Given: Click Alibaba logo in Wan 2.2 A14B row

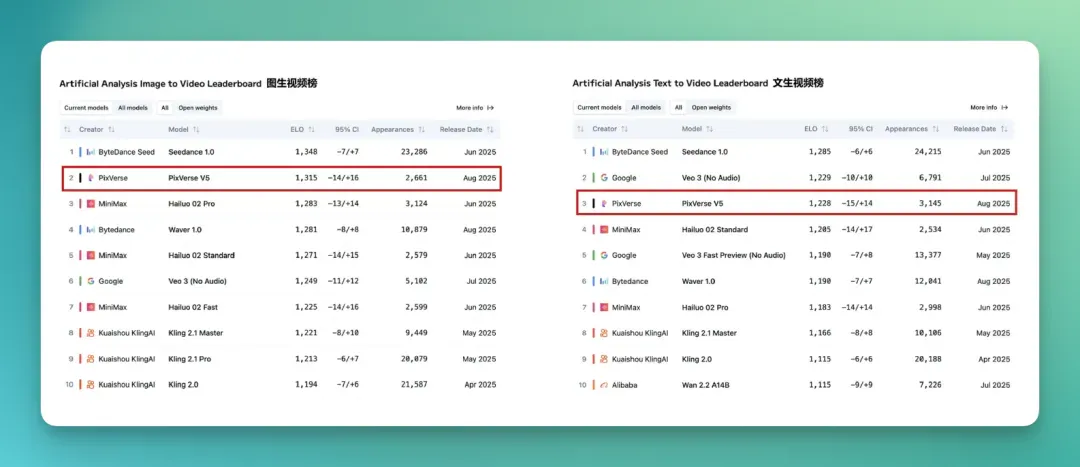Looking at the screenshot, I should click(604, 385).
